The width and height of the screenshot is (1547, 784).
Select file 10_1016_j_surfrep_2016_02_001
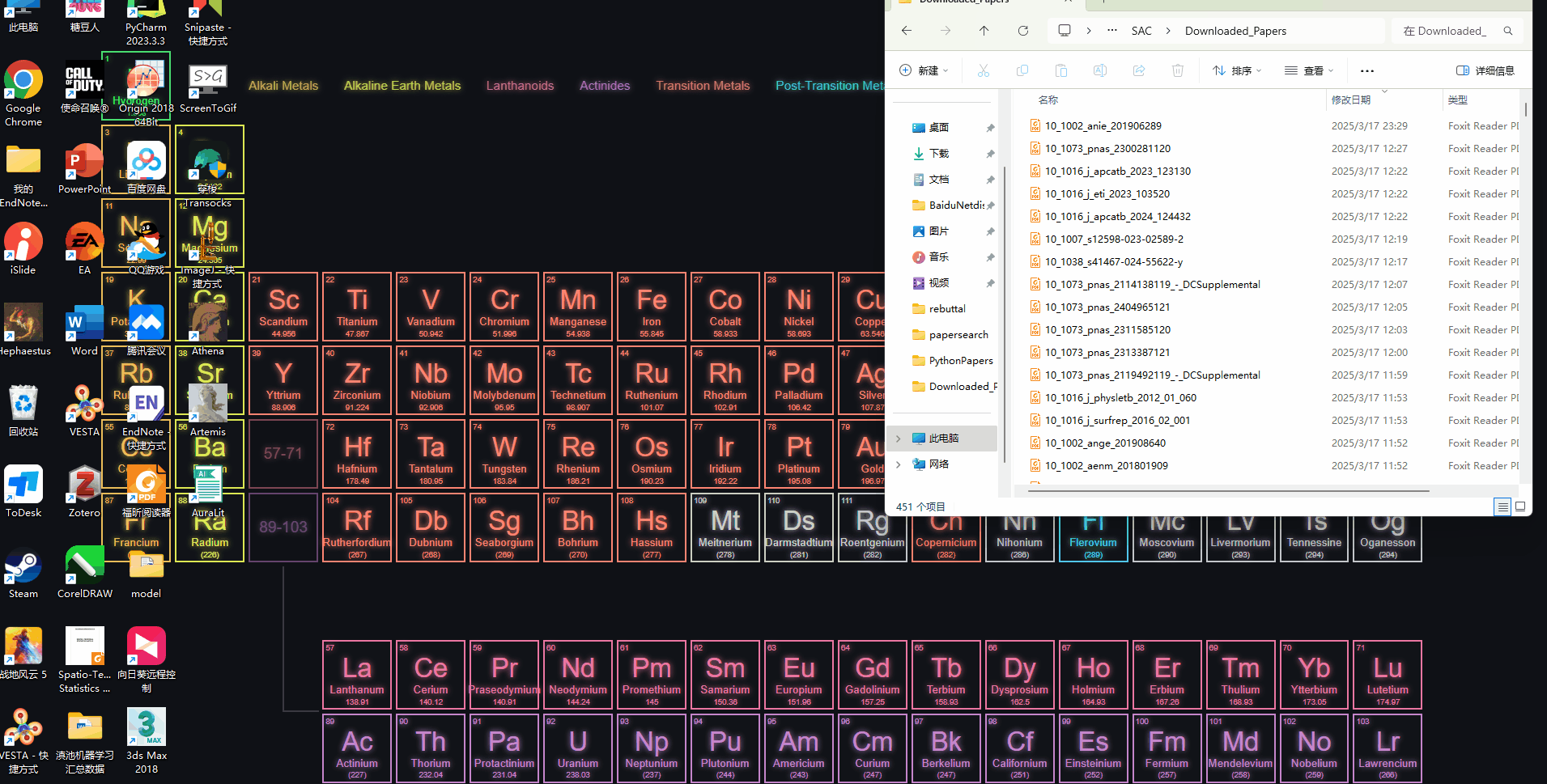pyautogui.click(x=1117, y=420)
